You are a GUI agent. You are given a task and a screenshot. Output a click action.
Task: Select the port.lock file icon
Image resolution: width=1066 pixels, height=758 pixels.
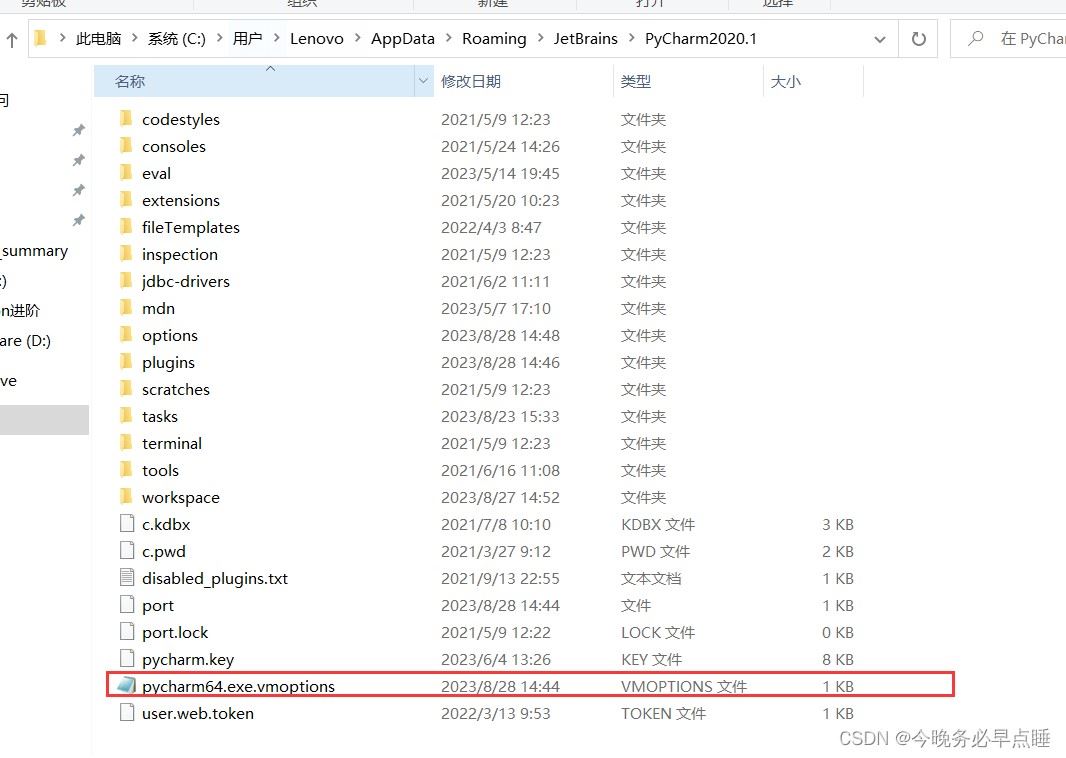(126, 632)
